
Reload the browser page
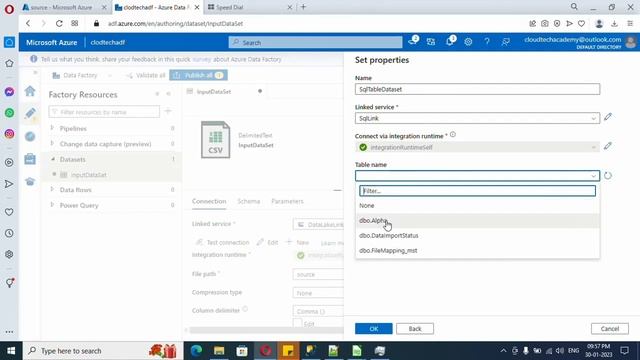point(59,24)
